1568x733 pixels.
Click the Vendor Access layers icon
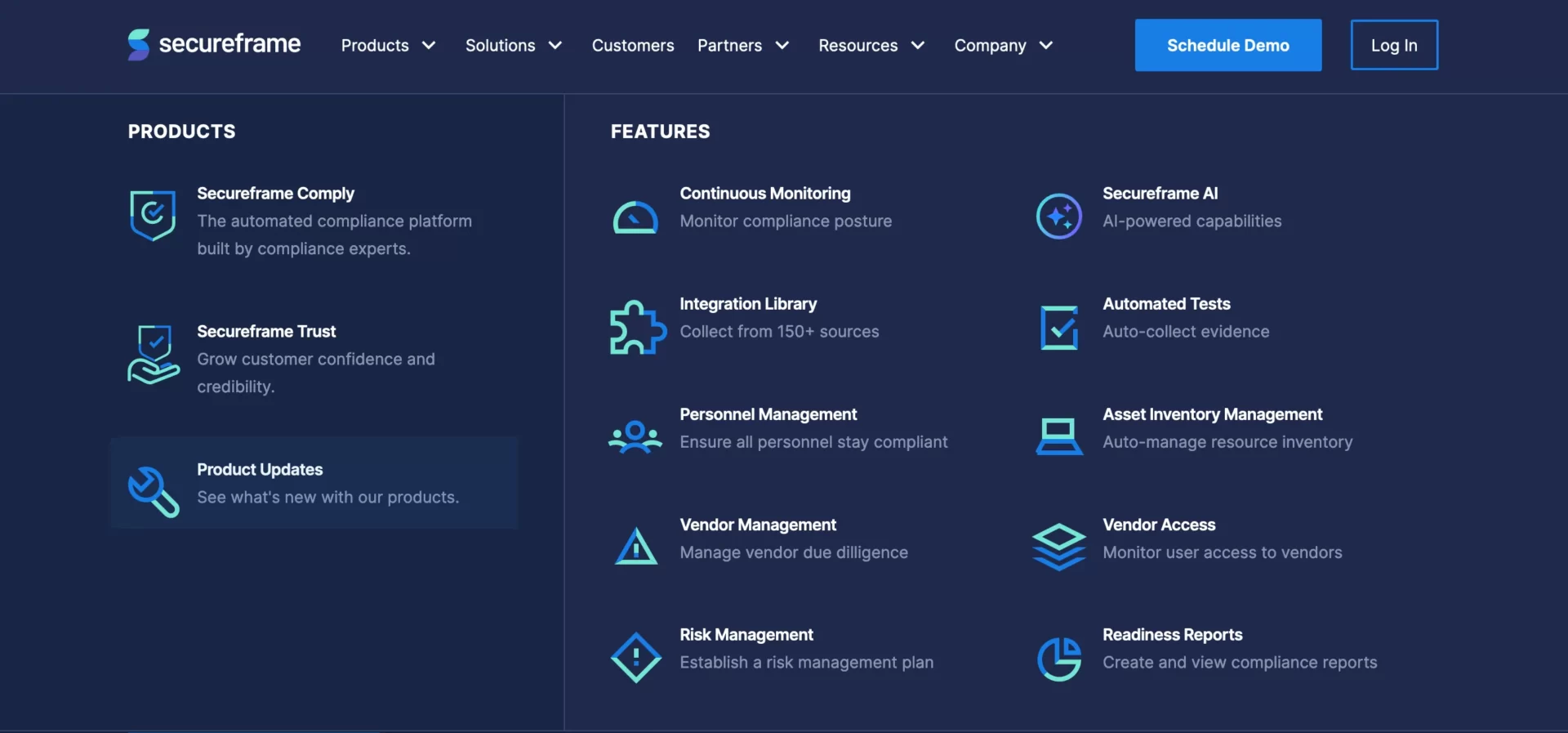point(1059,547)
